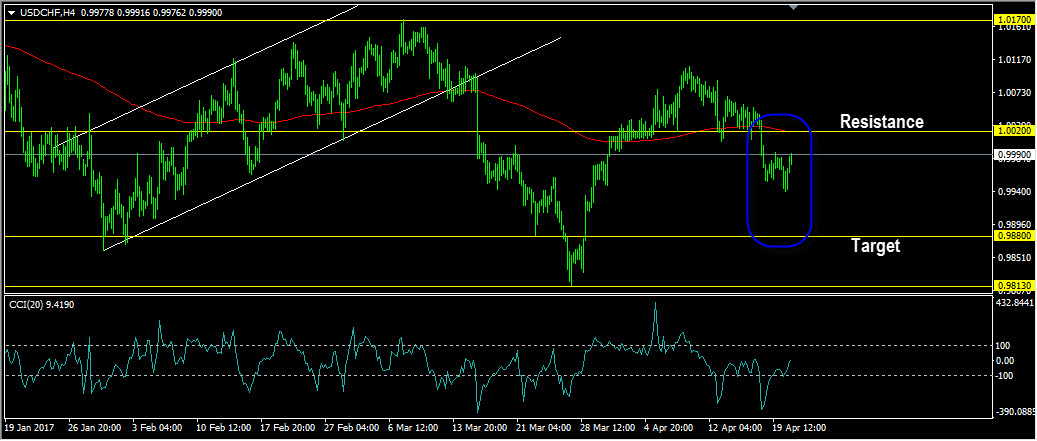The image size is (1037, 441).
Task: Click the 1.00200 resistance price label
Action: click(x=1013, y=131)
